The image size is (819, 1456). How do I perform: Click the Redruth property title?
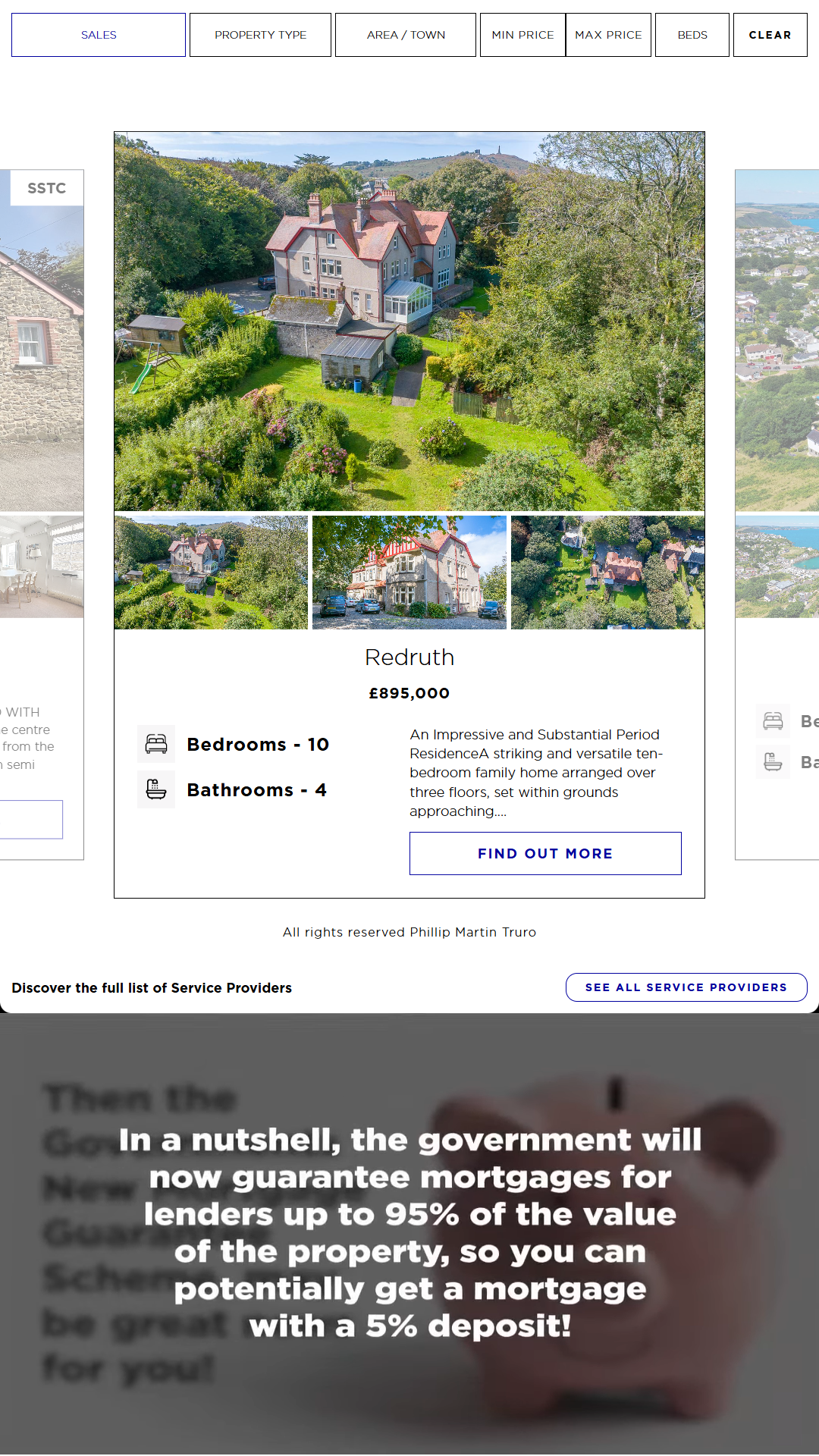pyautogui.click(x=409, y=657)
